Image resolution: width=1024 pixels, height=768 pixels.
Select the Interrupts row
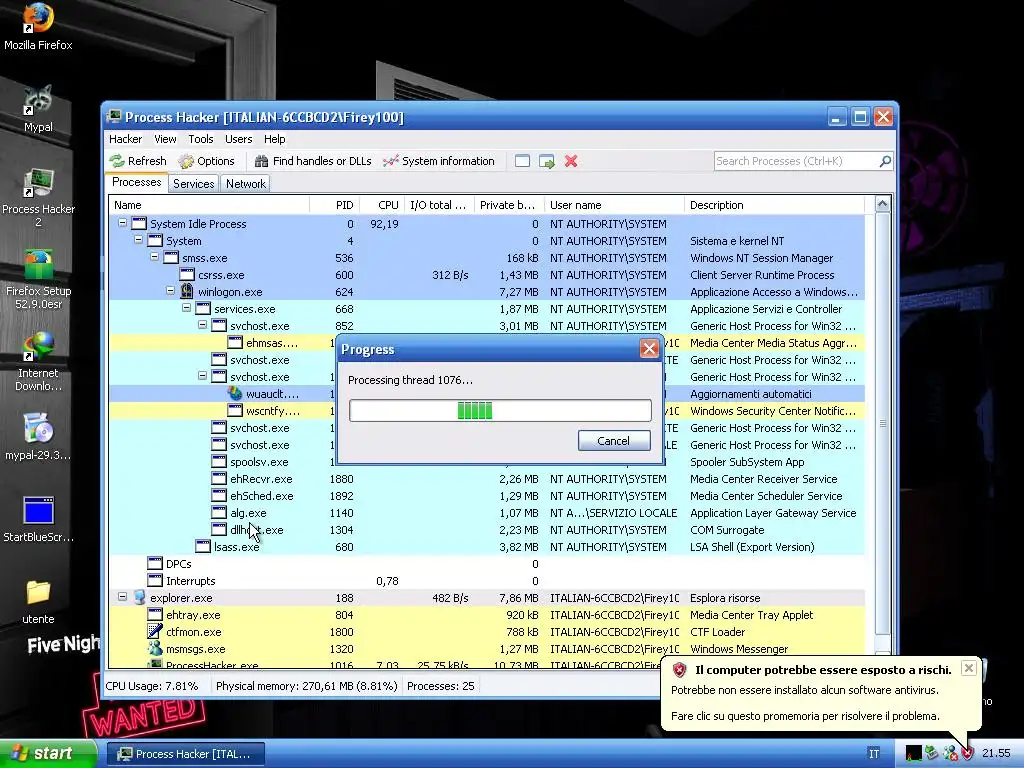pos(487,581)
